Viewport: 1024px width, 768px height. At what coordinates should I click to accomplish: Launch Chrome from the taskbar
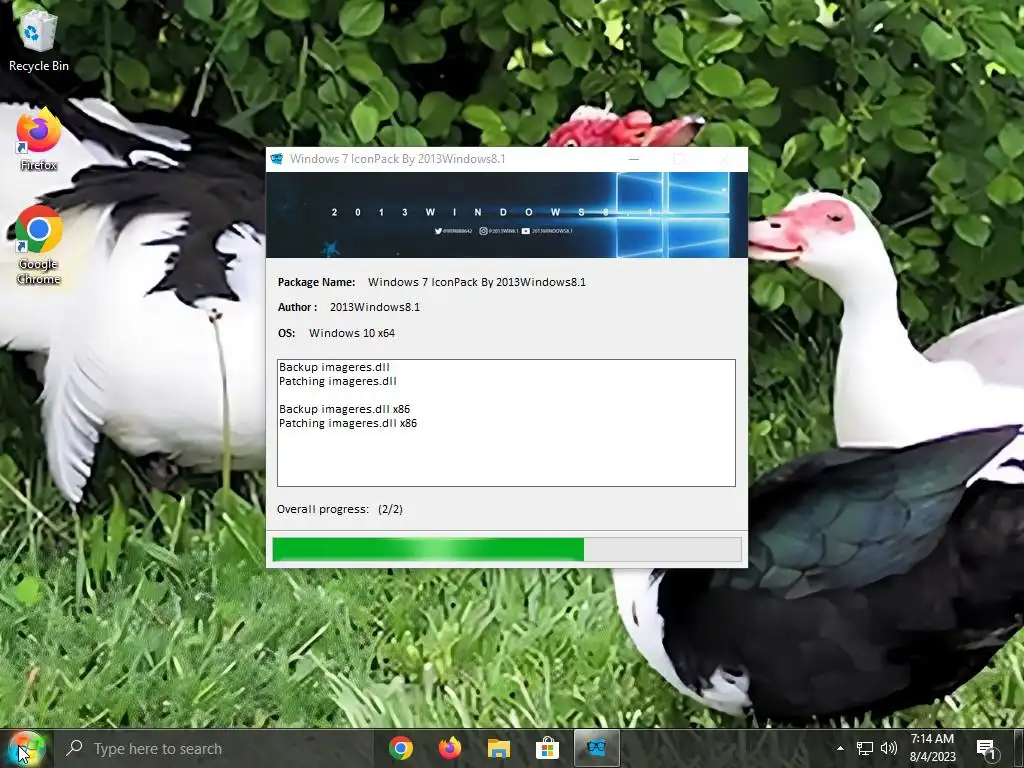pyautogui.click(x=400, y=748)
